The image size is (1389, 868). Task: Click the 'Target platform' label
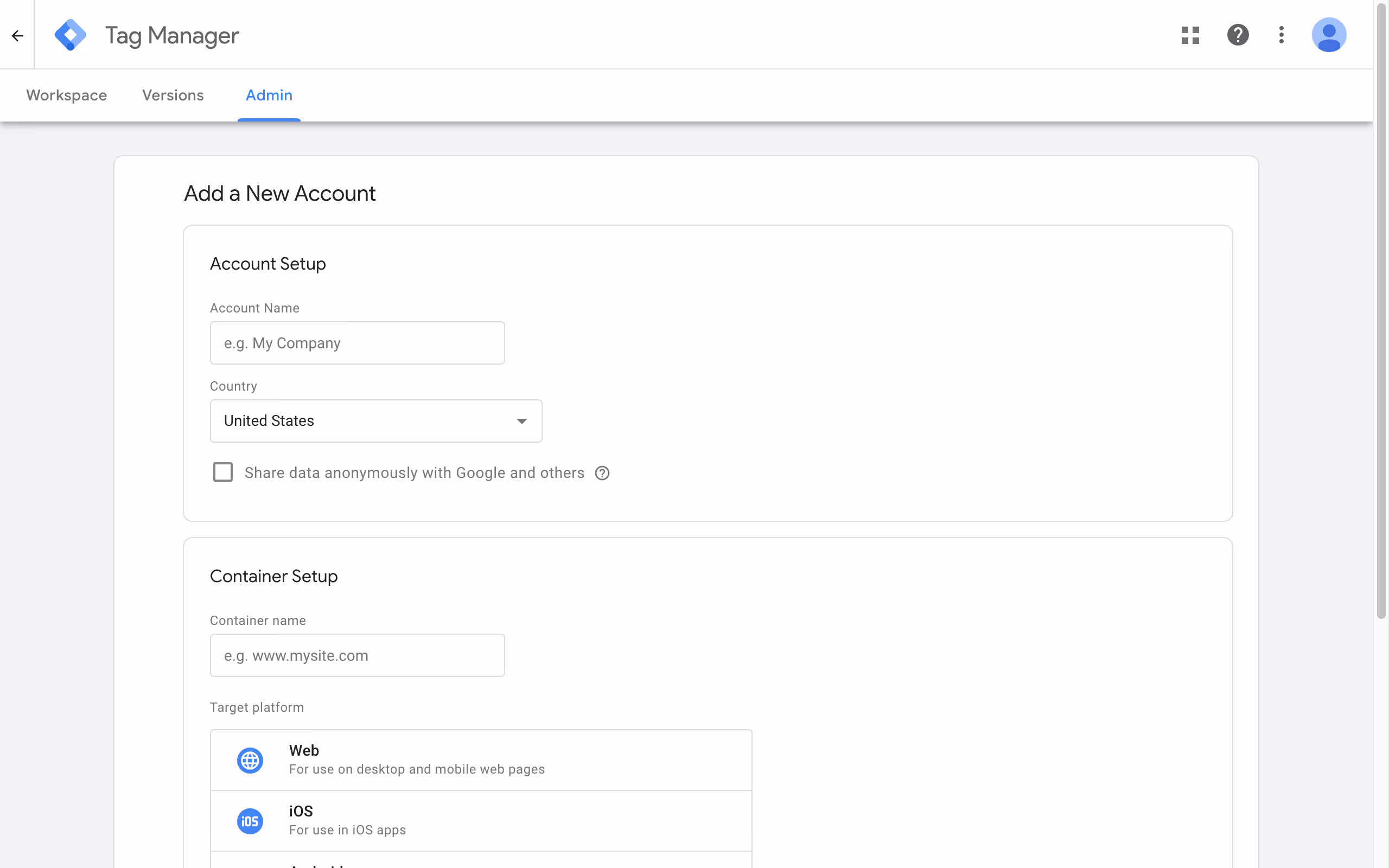pyautogui.click(x=257, y=708)
